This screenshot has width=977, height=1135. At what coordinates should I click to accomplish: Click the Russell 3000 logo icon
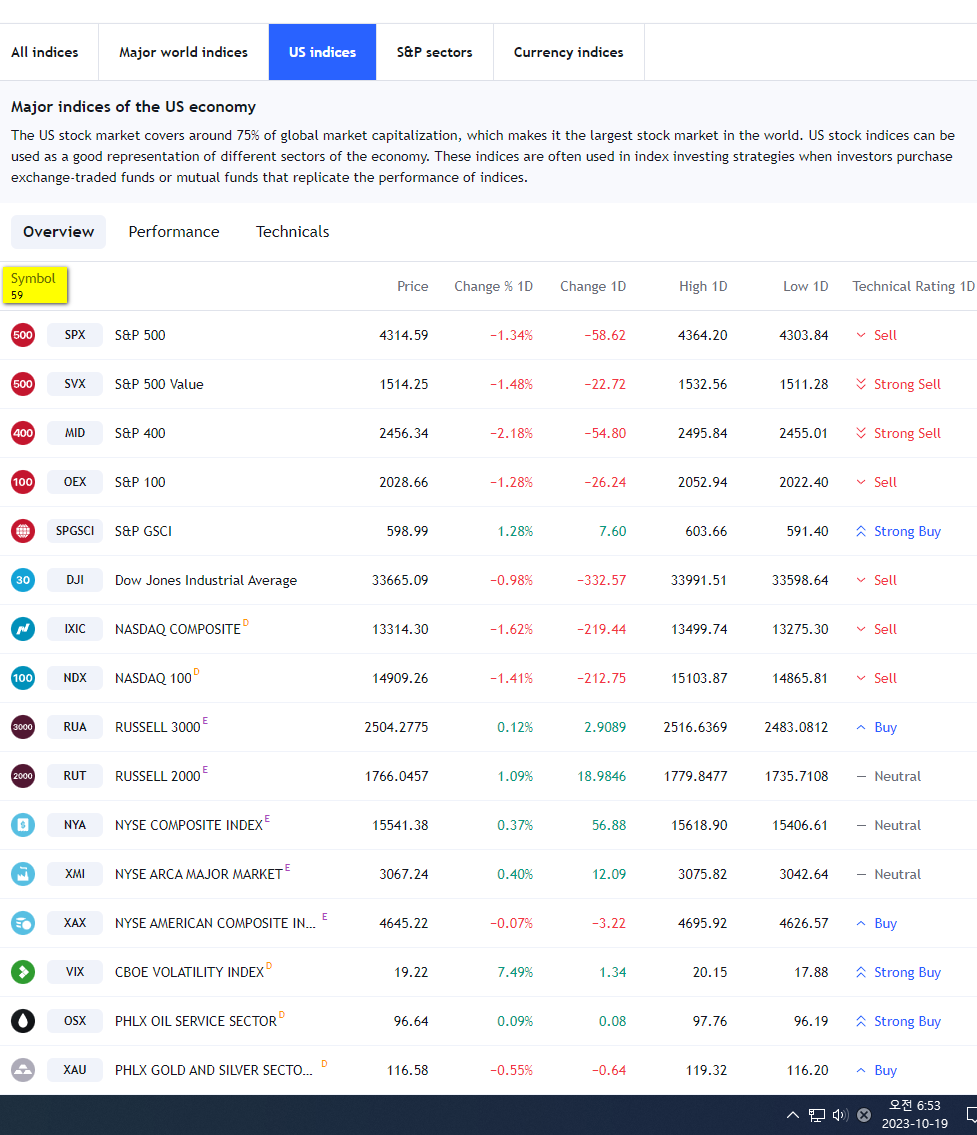click(23, 727)
